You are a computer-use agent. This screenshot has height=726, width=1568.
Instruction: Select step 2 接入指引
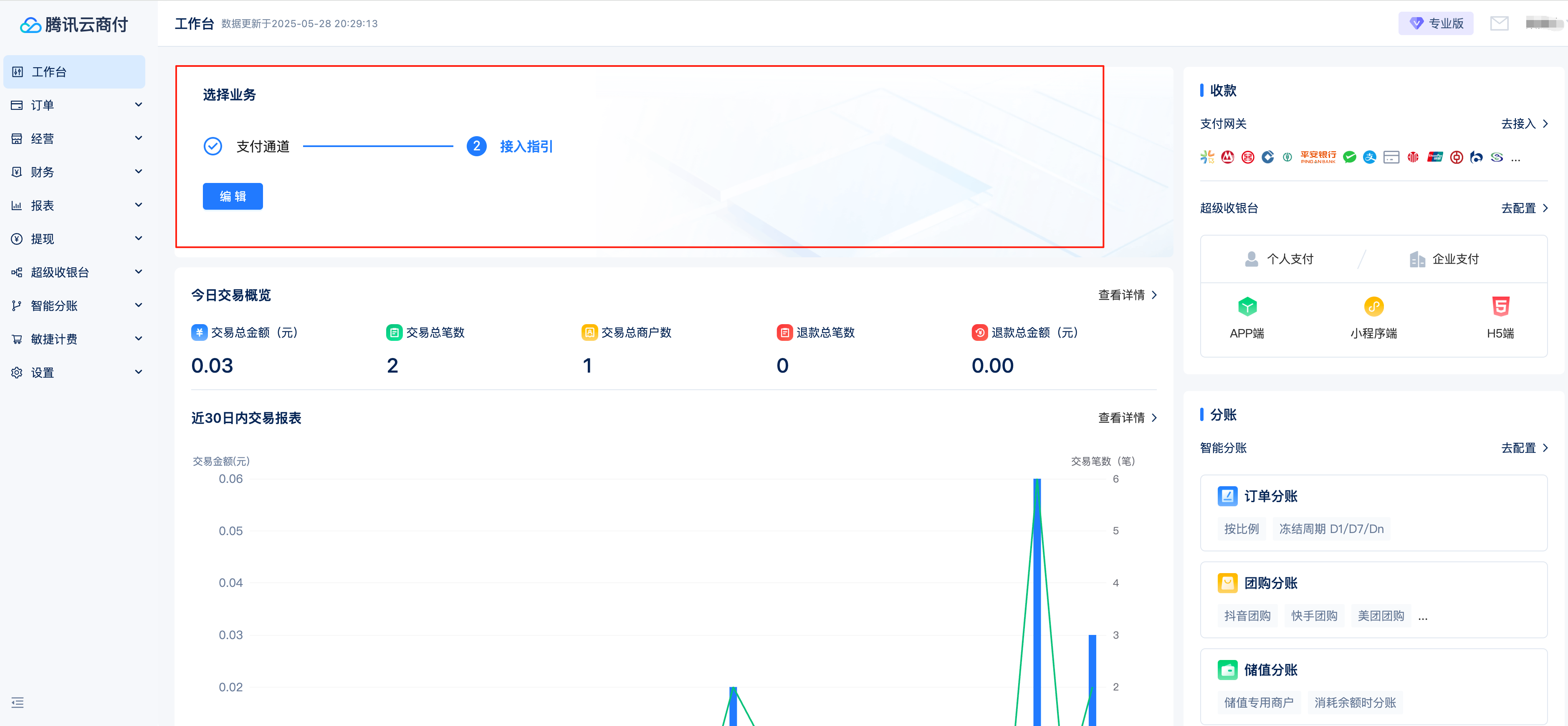[509, 146]
